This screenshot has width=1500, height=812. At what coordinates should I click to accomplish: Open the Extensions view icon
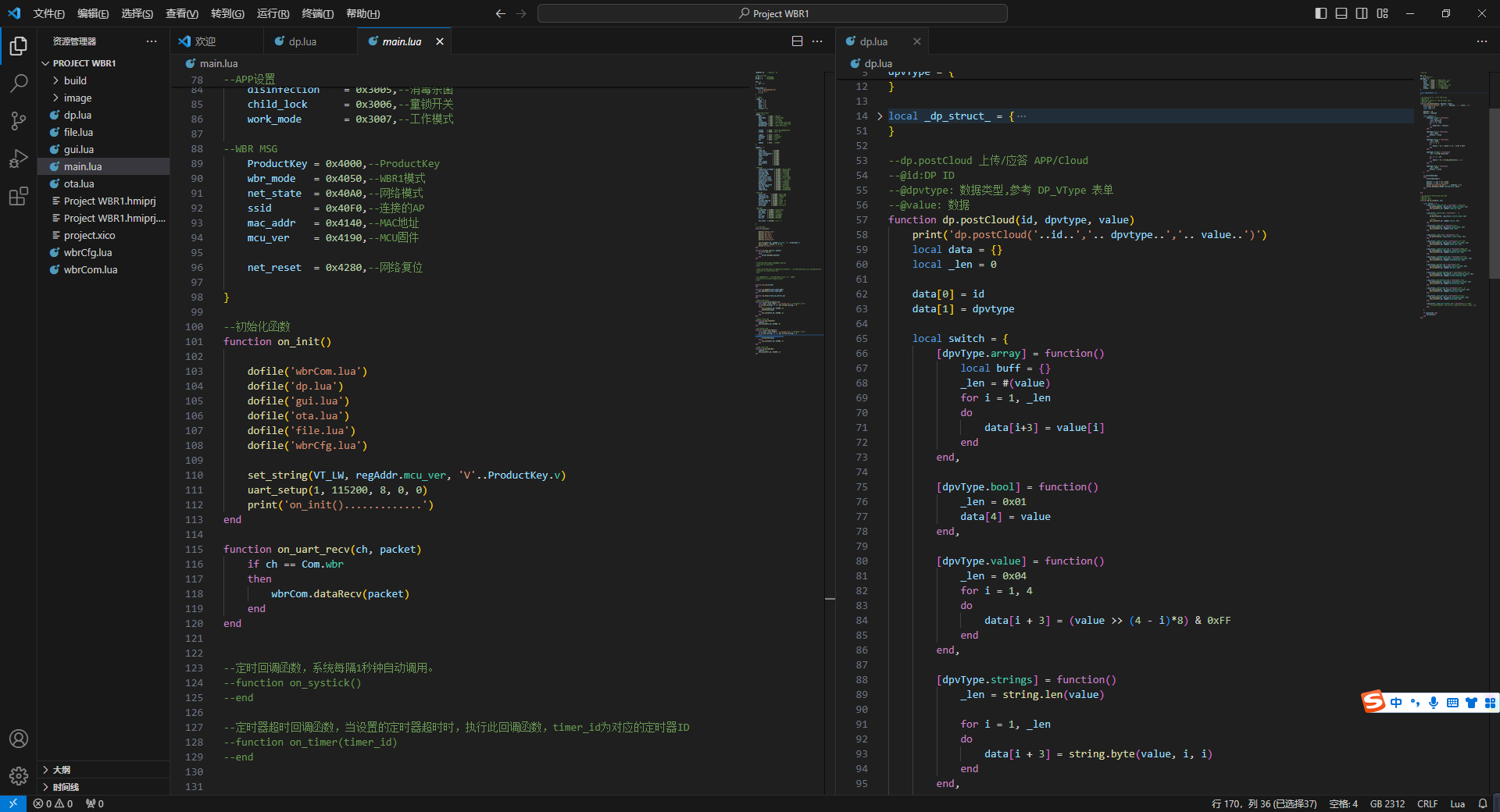(x=19, y=196)
